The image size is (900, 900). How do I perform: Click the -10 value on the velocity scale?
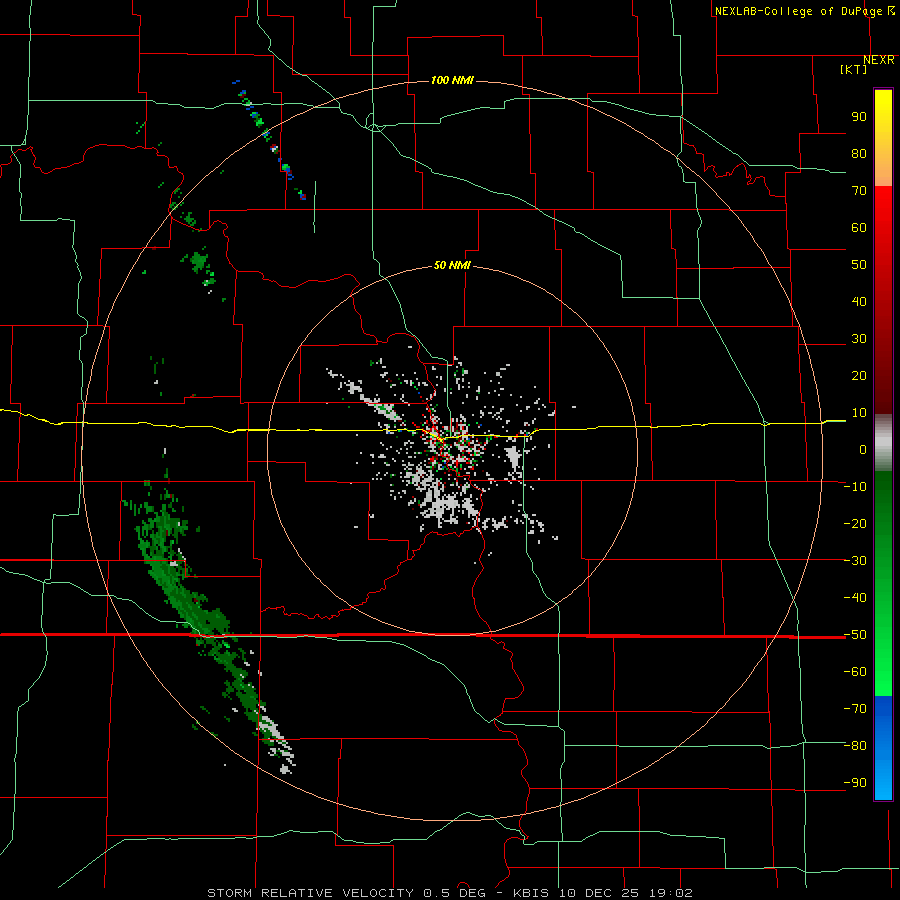coord(855,487)
